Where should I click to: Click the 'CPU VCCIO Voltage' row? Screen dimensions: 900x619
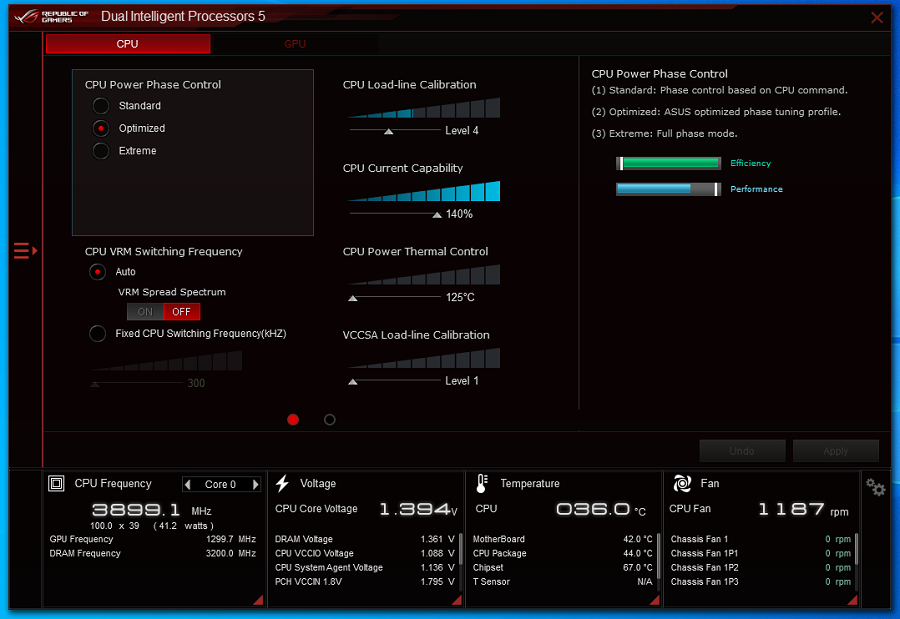364,554
